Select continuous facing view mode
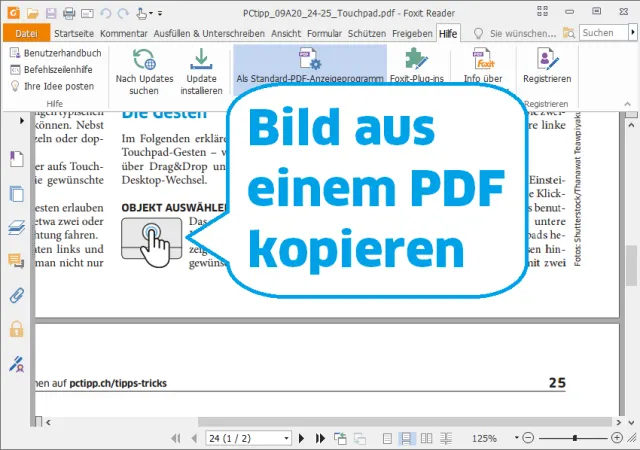The width and height of the screenshot is (640, 450). click(x=446, y=439)
